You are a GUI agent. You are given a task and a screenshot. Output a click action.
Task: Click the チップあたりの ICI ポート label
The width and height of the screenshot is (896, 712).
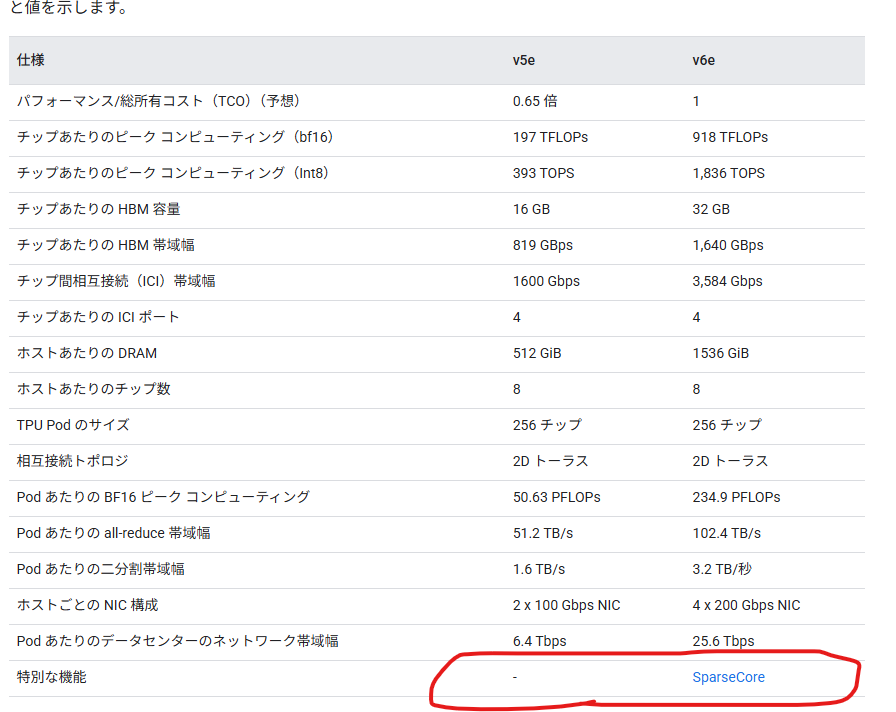coord(98,317)
